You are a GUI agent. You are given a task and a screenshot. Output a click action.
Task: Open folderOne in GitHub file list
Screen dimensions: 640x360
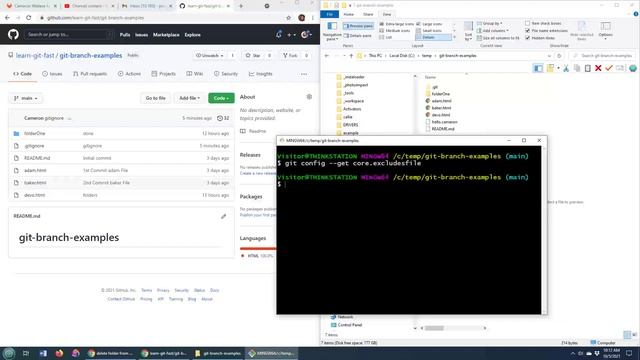click(35, 133)
